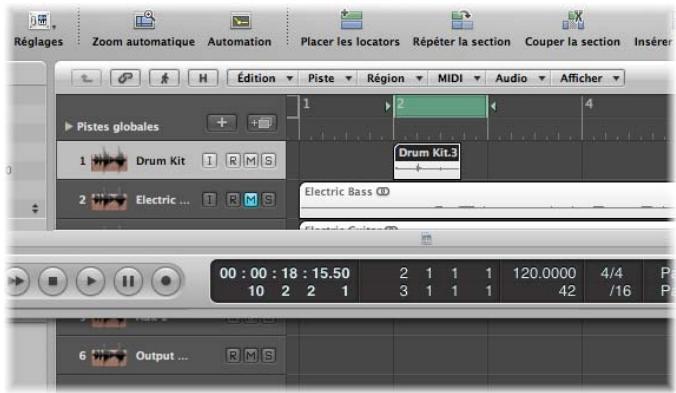Click the duplicate track button
Viewport: 676px width, 393px height.
pos(261,123)
